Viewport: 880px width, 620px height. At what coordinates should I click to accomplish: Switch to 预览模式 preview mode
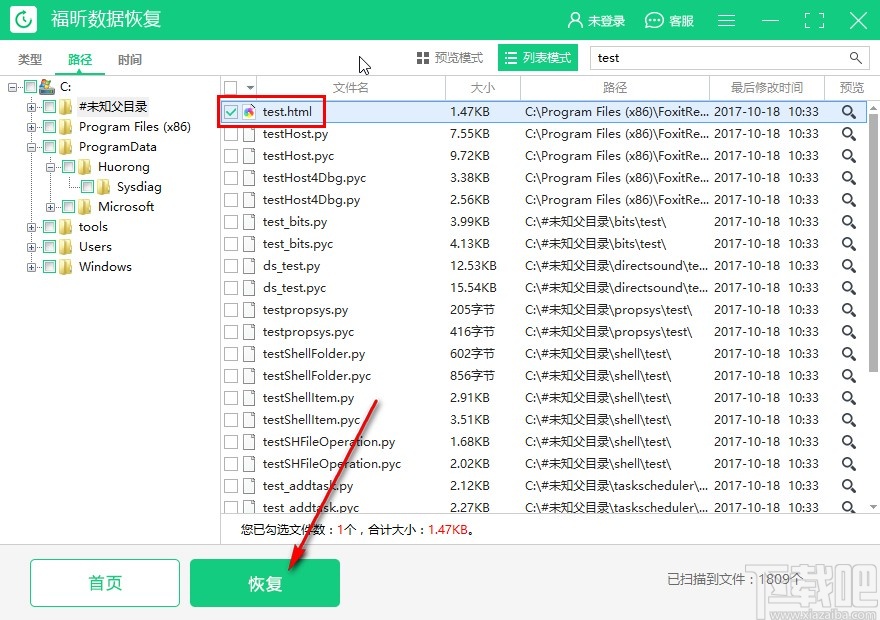pos(450,58)
